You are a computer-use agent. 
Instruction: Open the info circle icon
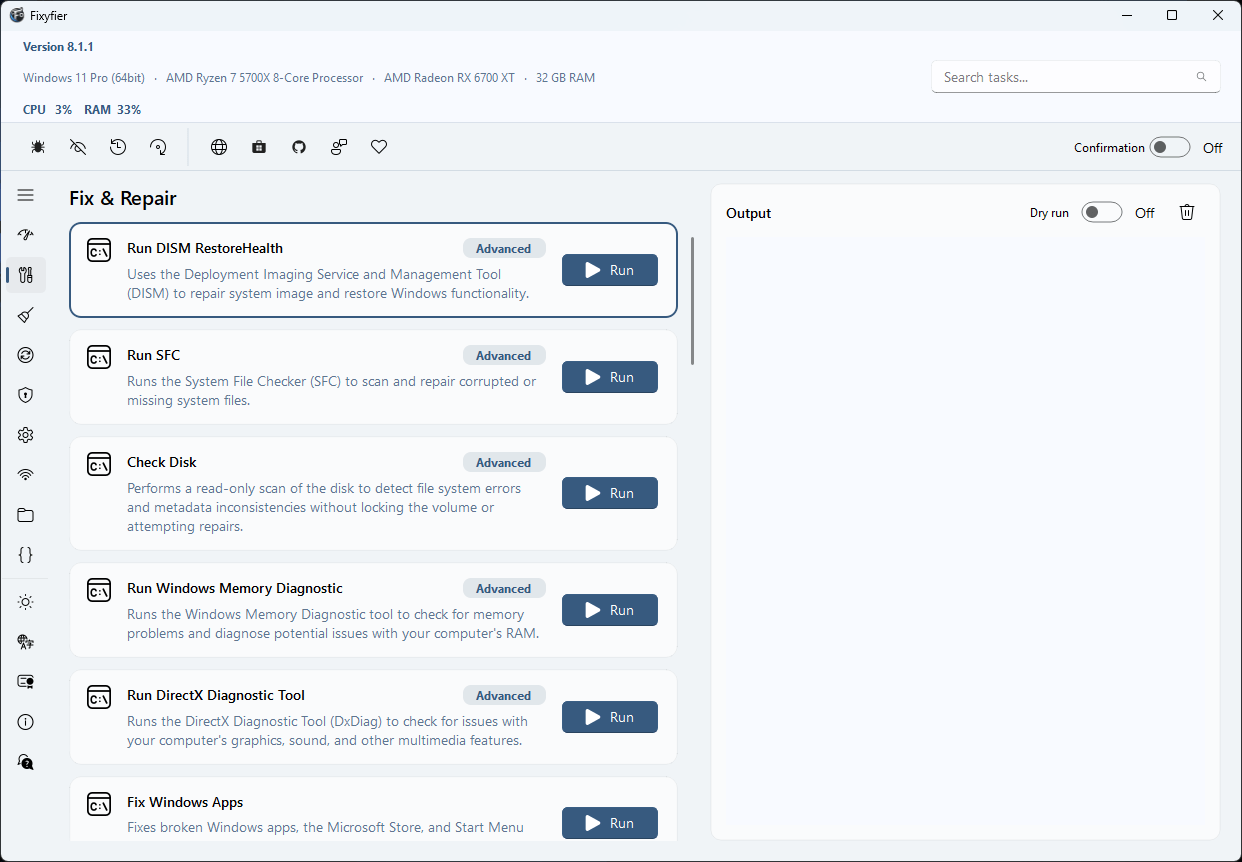pyautogui.click(x=26, y=722)
